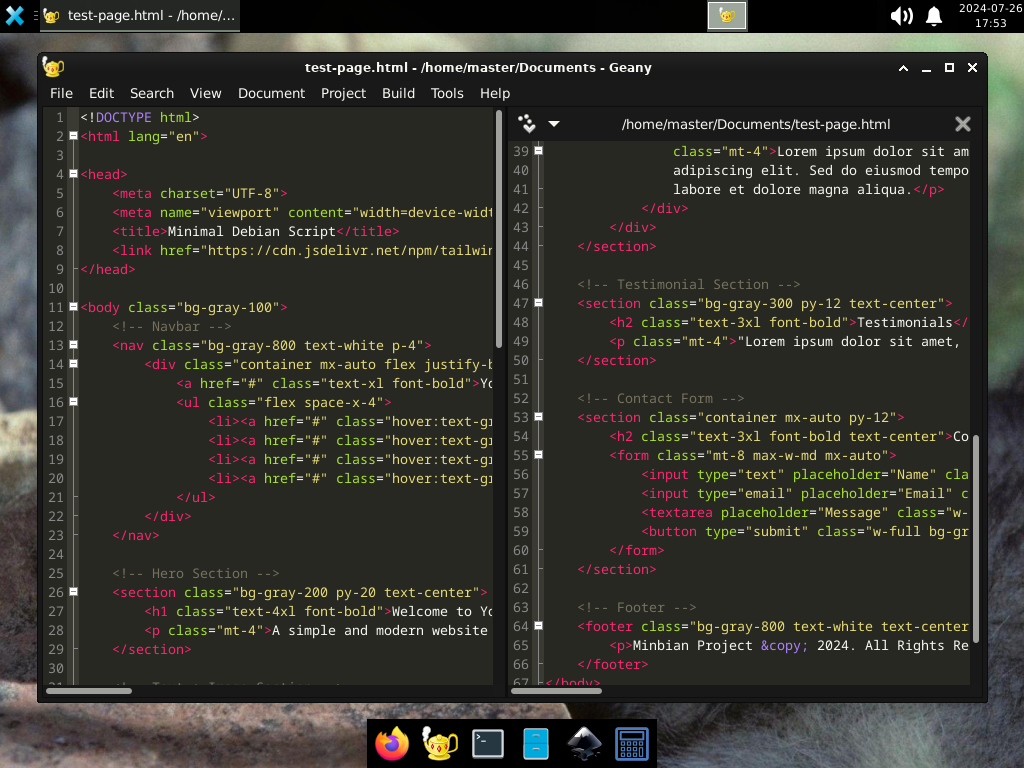This screenshot has height=768, width=1024.
Task: Launch Inkscape from the dock
Action: point(583,743)
